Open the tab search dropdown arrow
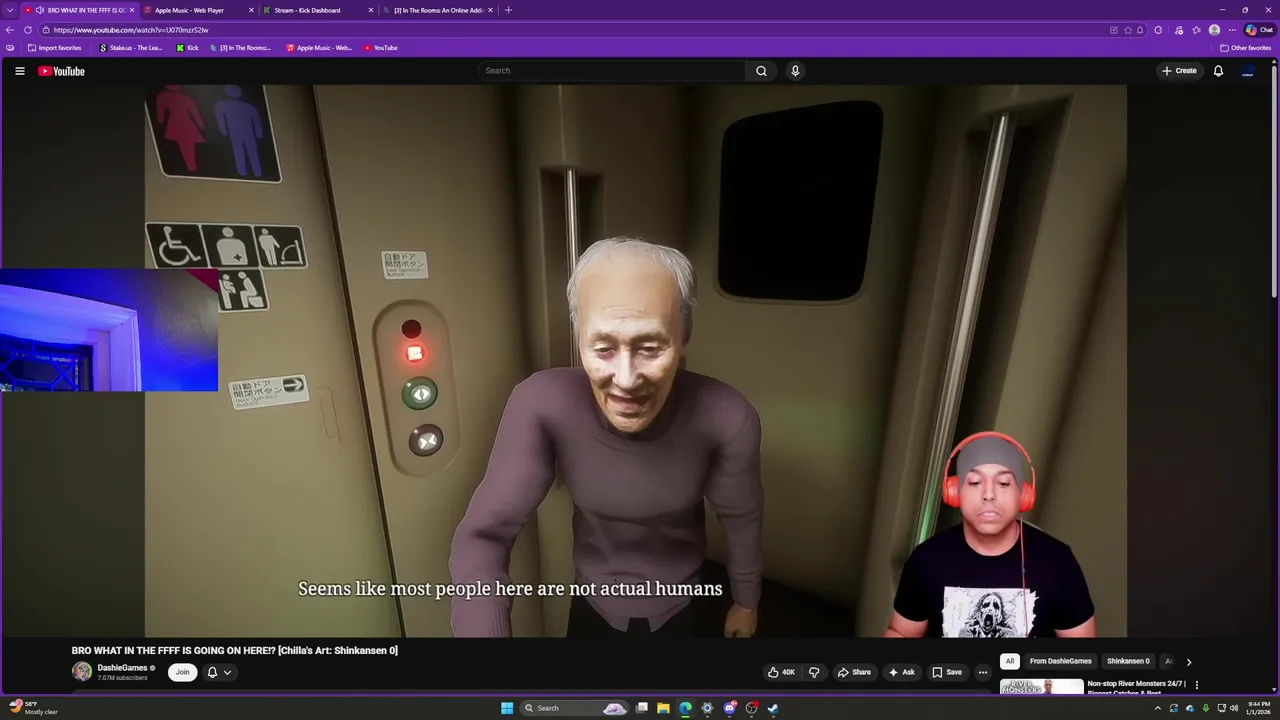Image resolution: width=1280 pixels, height=720 pixels. pos(10,10)
